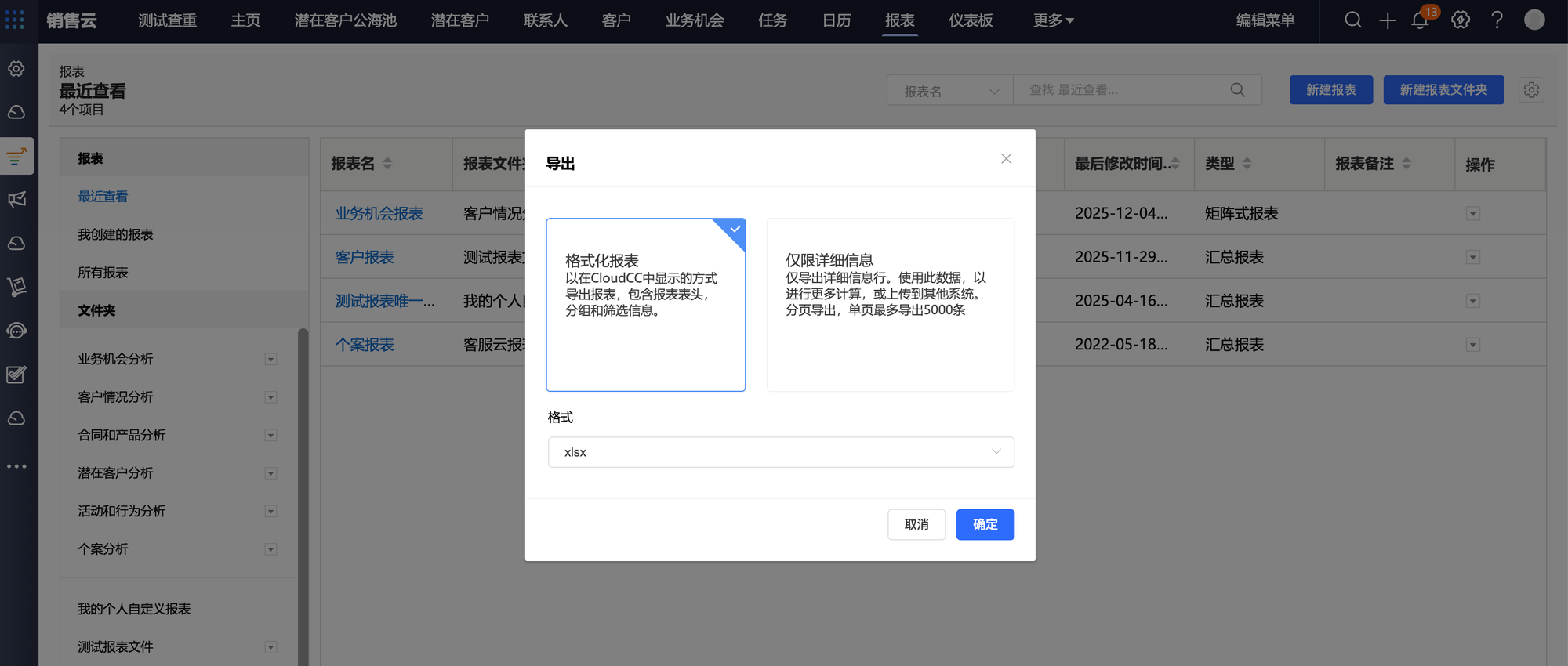Expand the 业务机会分析 folder dropdown arrow

click(x=270, y=360)
